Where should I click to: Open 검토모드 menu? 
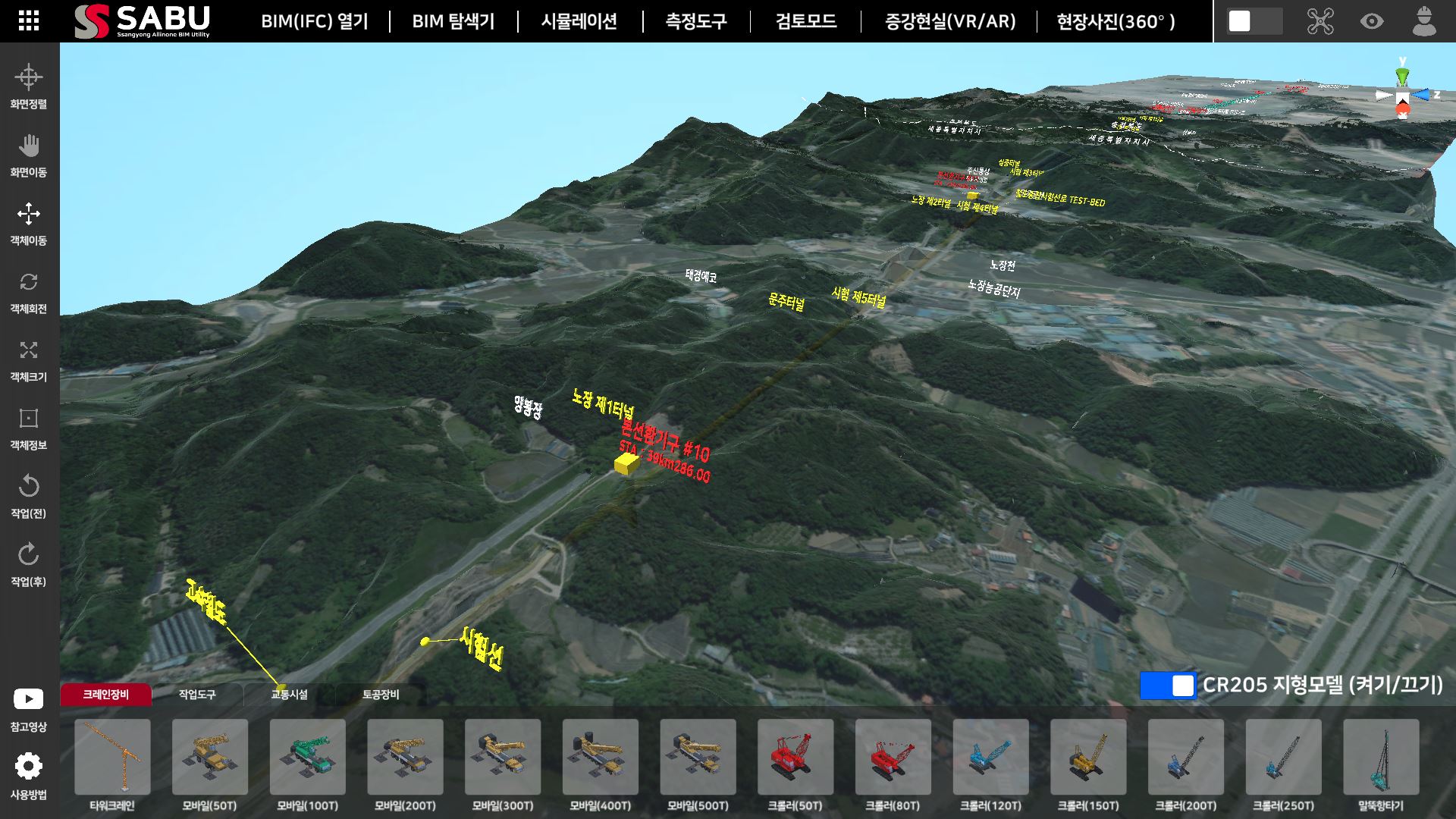(806, 21)
